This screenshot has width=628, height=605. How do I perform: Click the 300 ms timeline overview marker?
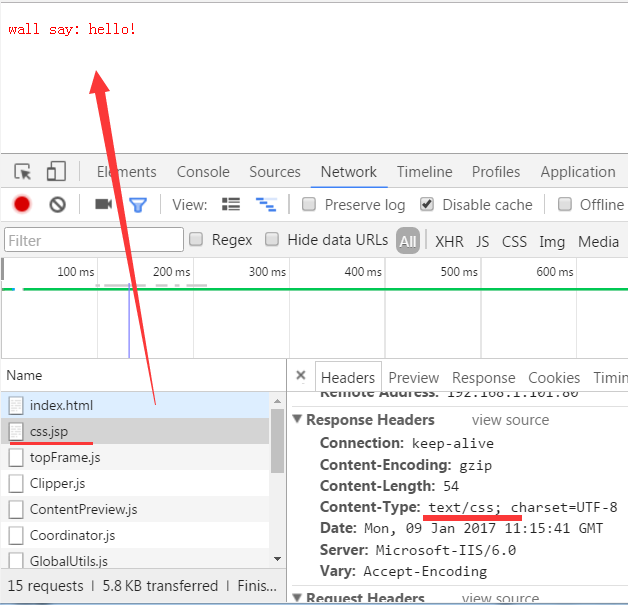(267, 272)
